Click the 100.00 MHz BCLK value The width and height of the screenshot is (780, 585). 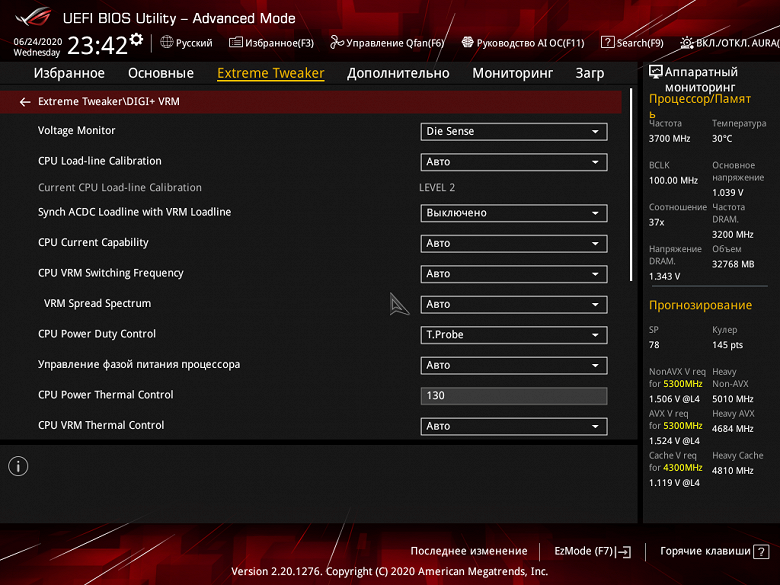pyautogui.click(x=673, y=181)
